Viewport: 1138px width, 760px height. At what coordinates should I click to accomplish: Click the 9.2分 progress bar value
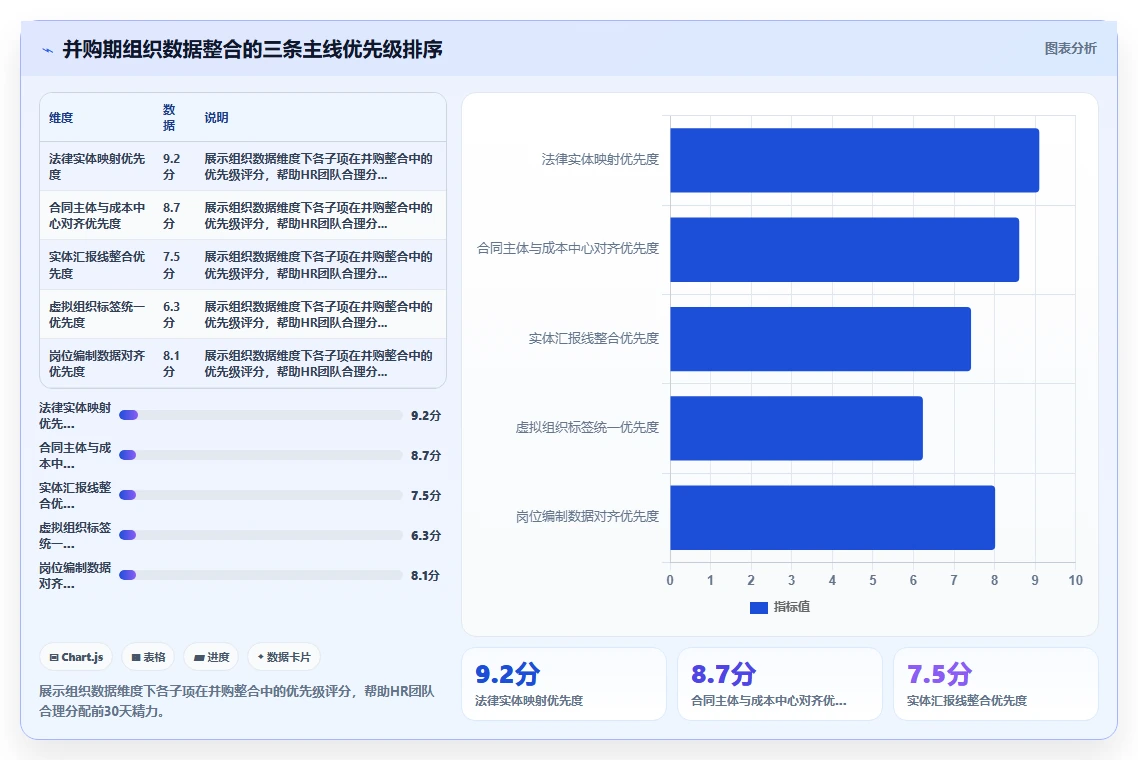[x=426, y=415]
